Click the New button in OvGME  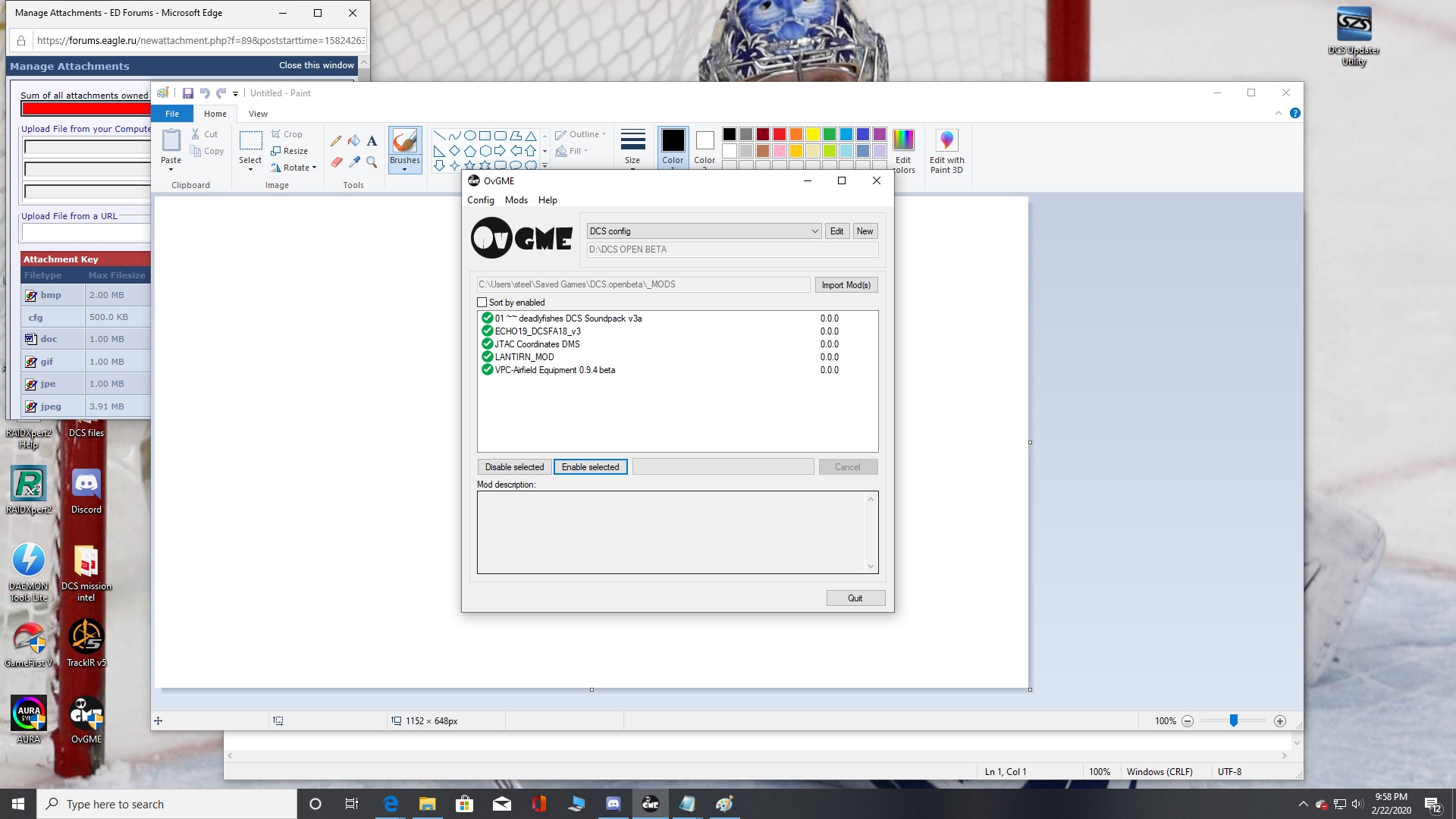865,231
